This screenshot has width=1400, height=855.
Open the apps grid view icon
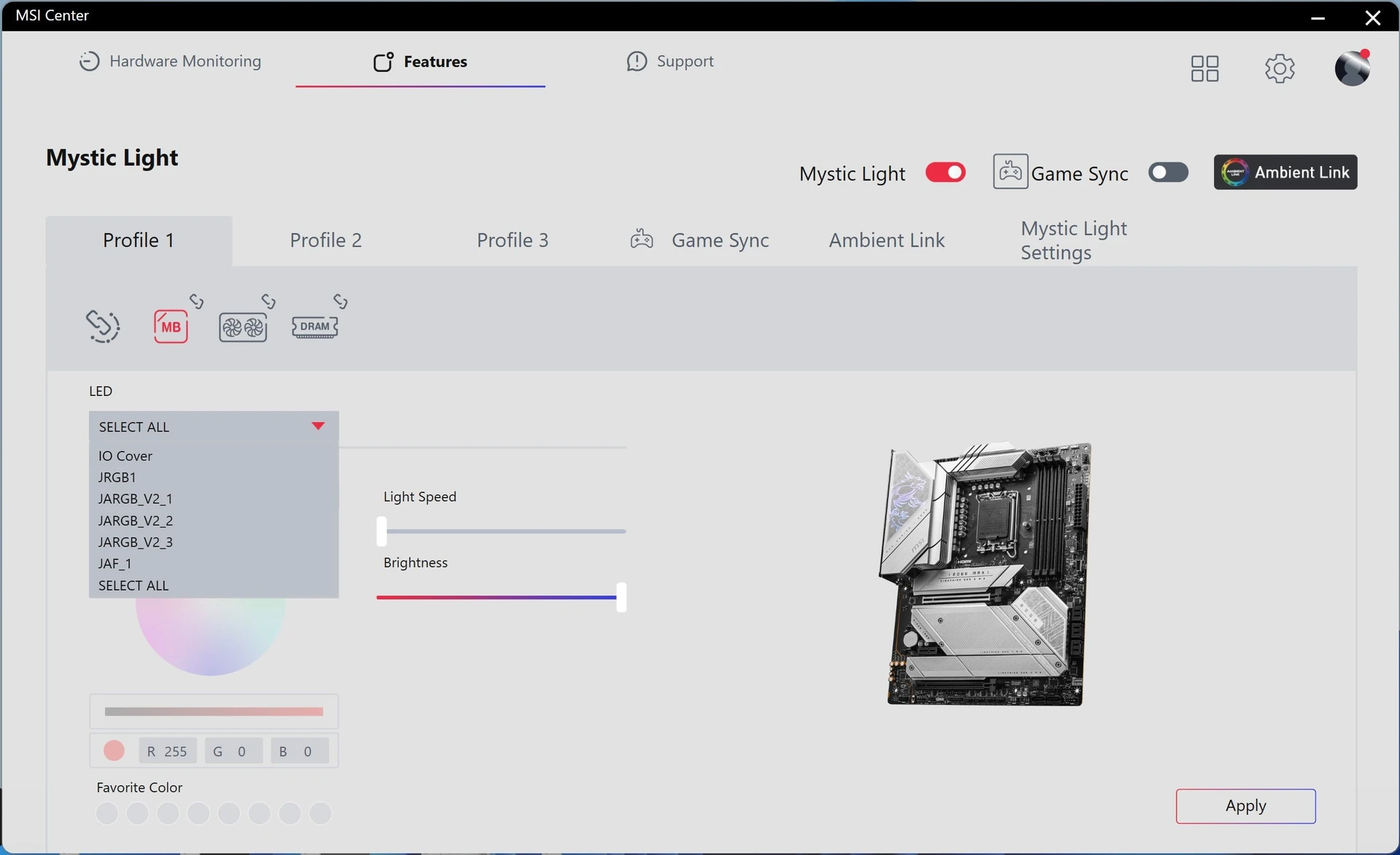coord(1205,69)
